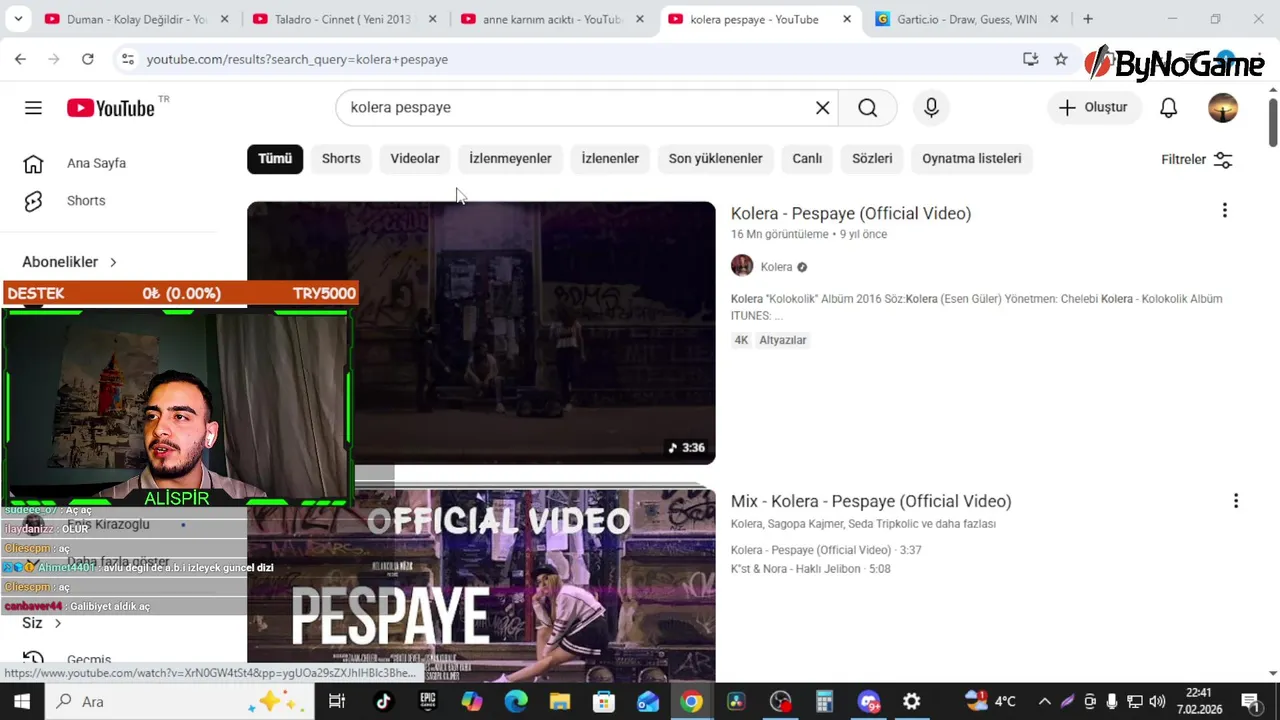Select the İzlenmeyenler filter chip
Screen dimensions: 1280x720
510,159
